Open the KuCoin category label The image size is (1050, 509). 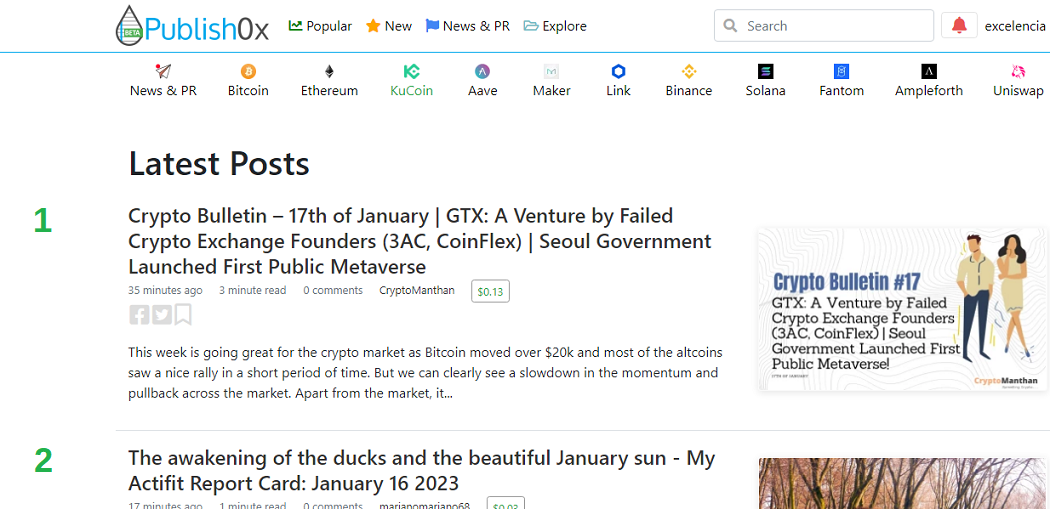[411, 90]
